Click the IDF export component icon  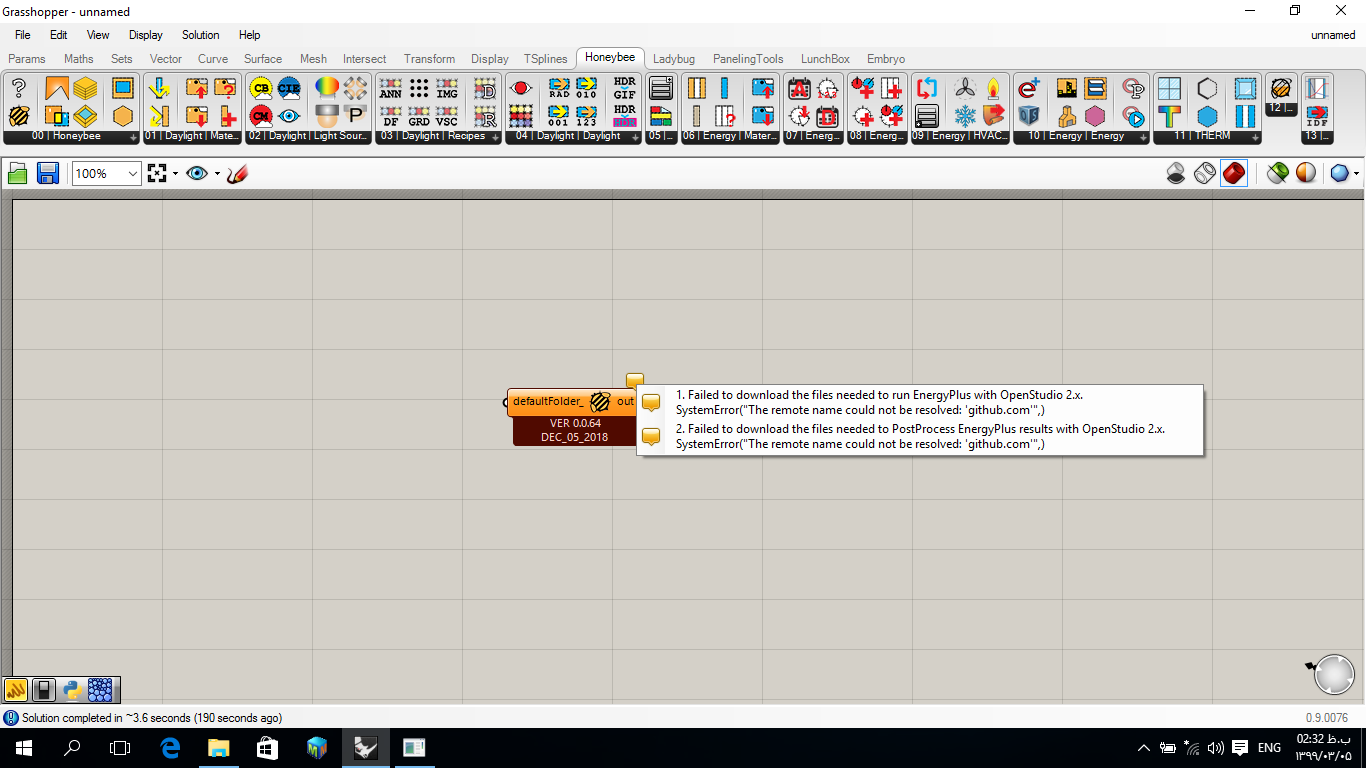tap(1317, 116)
